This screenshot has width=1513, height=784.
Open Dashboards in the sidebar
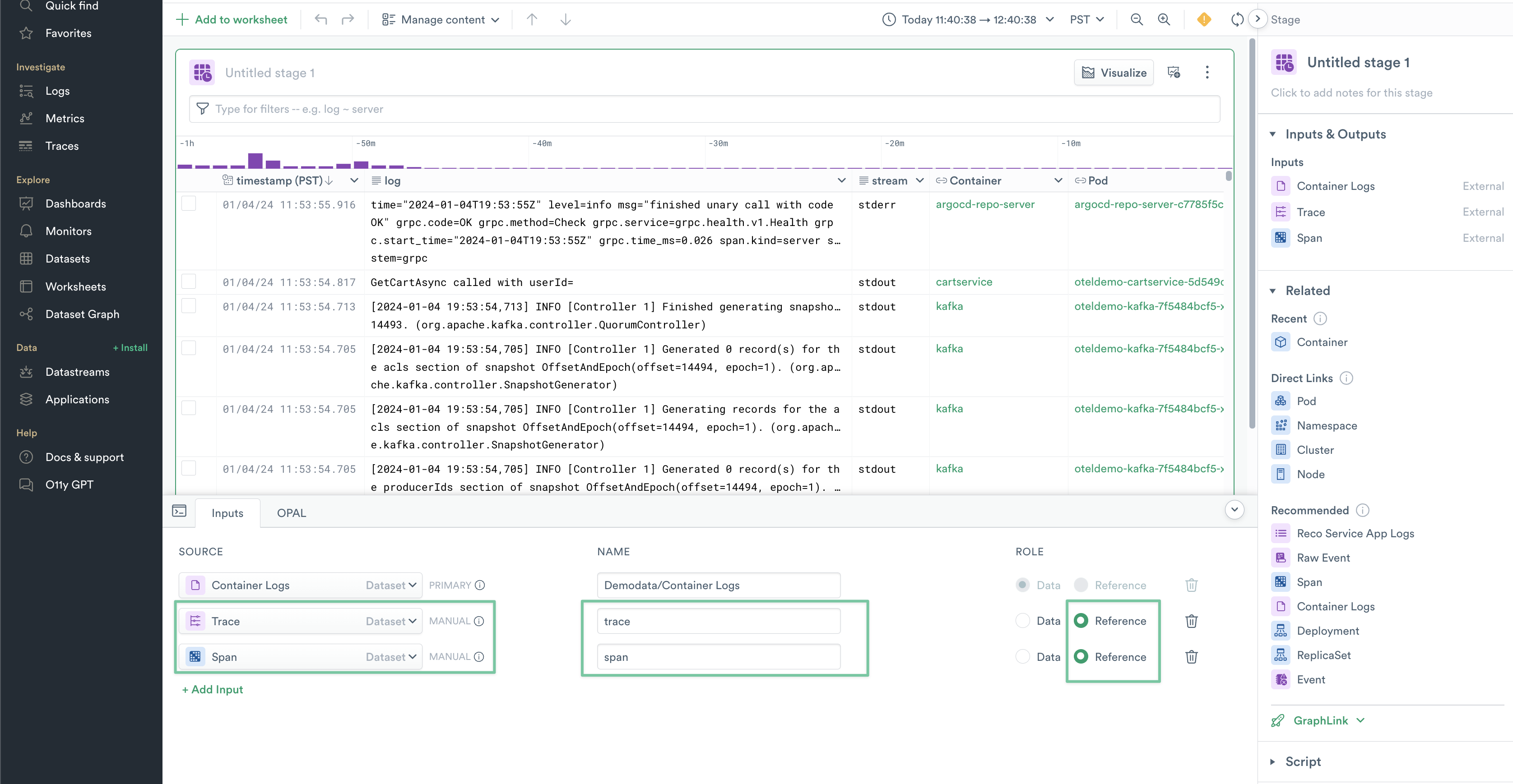[x=76, y=203]
